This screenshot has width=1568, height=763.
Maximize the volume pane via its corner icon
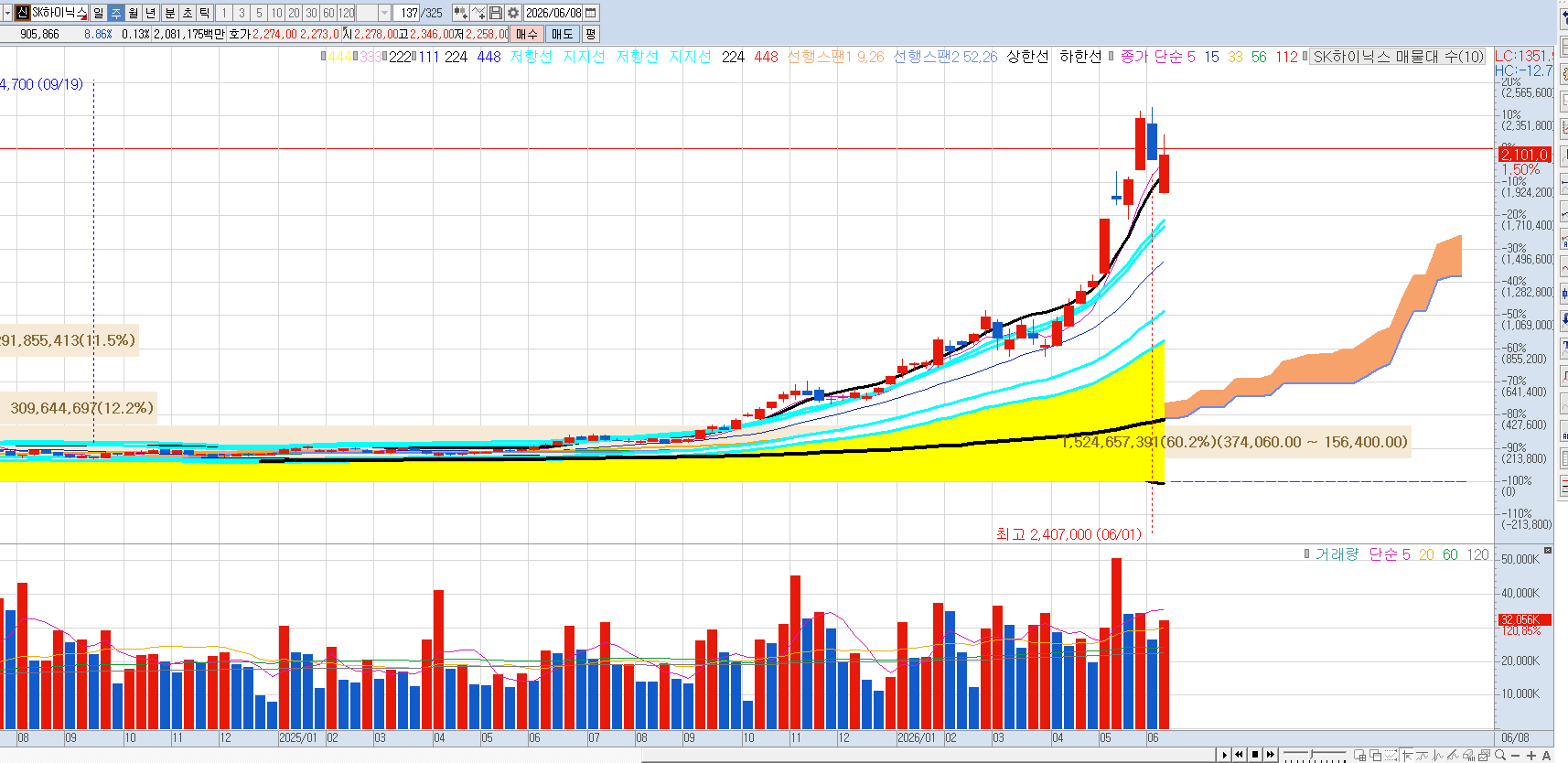[1548, 550]
